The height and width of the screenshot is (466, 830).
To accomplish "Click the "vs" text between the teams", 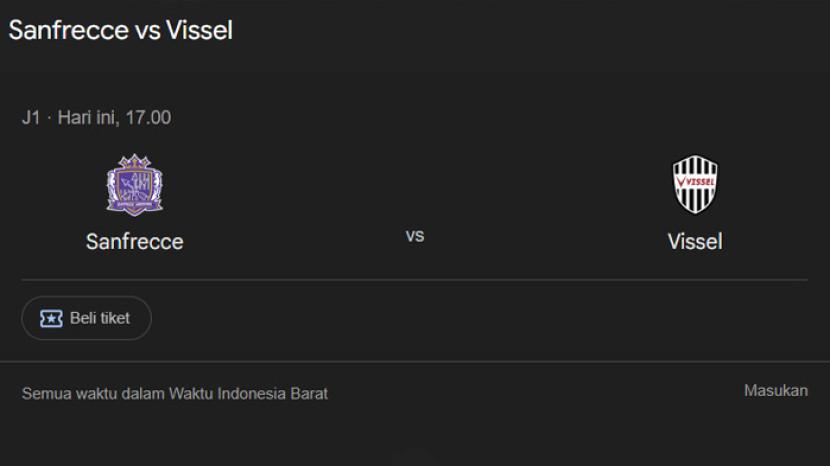I will pos(415,236).
